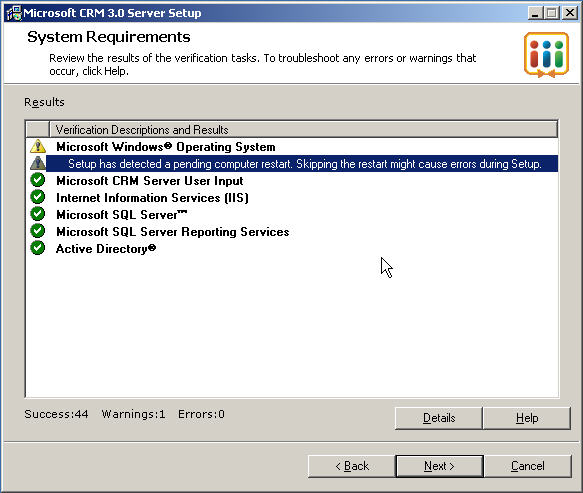The height and width of the screenshot is (493, 583).
Task: Click the yellow warning icon beside Windows Operating System
Action: coord(38,146)
